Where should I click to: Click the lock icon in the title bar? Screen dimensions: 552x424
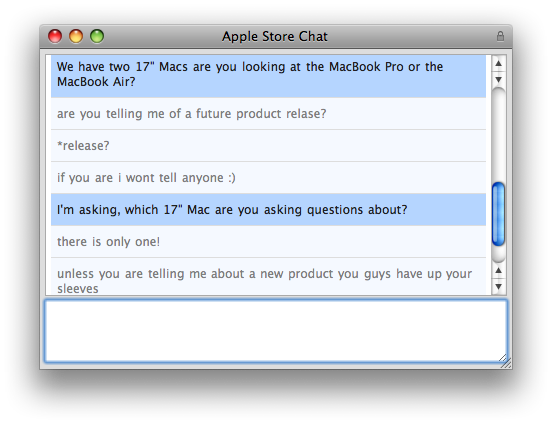pos(500,36)
